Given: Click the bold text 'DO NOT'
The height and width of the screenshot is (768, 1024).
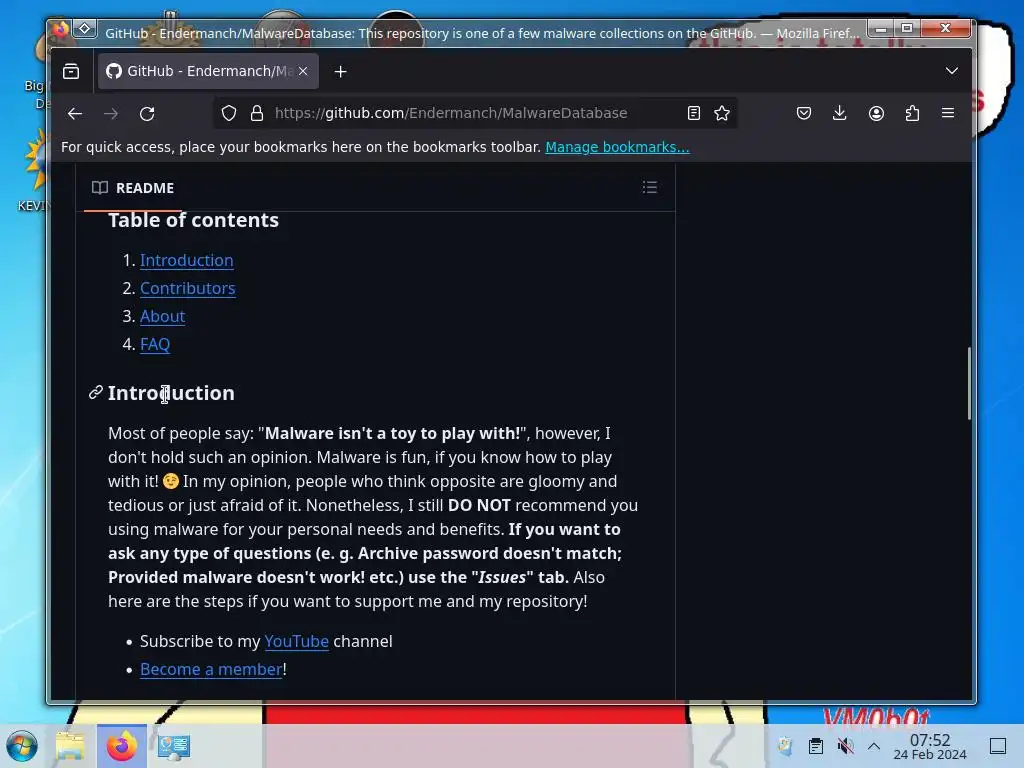Looking at the screenshot, I should click(479, 505).
